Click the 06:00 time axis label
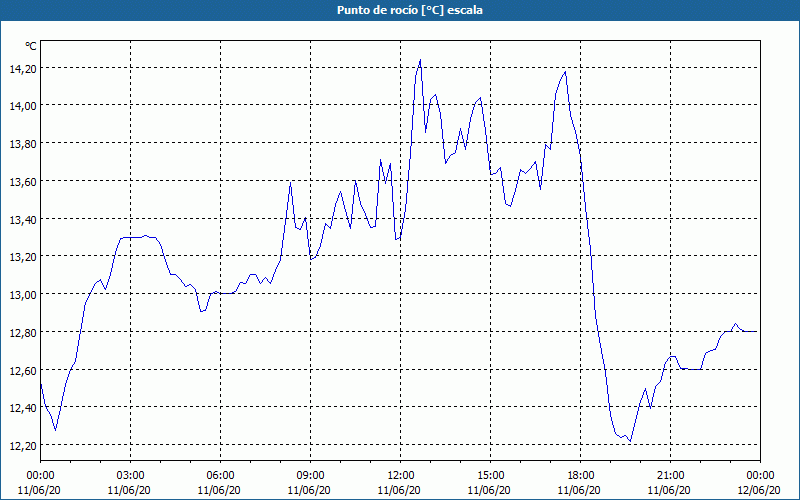Screen dimensions: 800x500 (x=220, y=476)
